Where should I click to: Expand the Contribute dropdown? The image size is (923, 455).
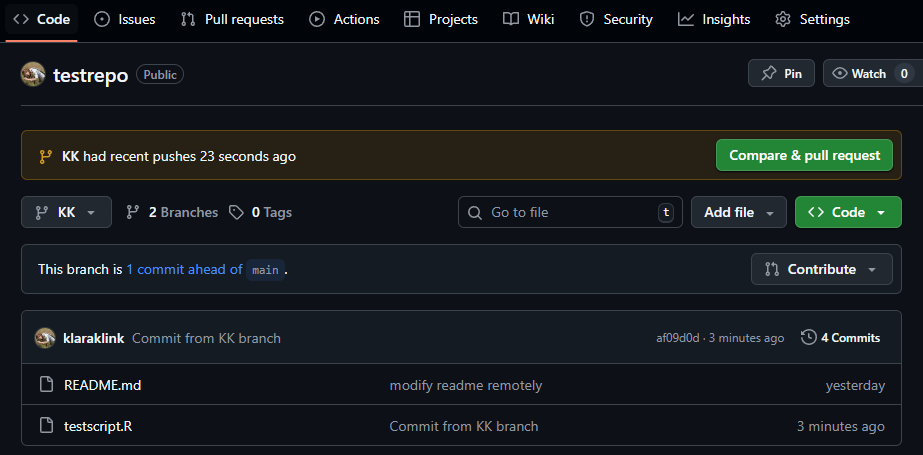pos(821,269)
